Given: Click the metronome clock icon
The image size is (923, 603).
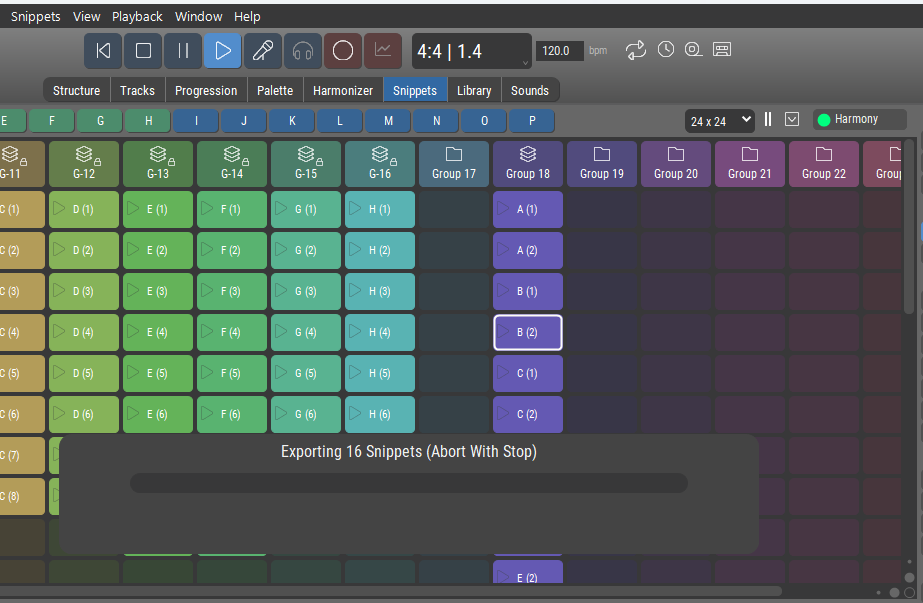Looking at the screenshot, I should click(x=665, y=50).
